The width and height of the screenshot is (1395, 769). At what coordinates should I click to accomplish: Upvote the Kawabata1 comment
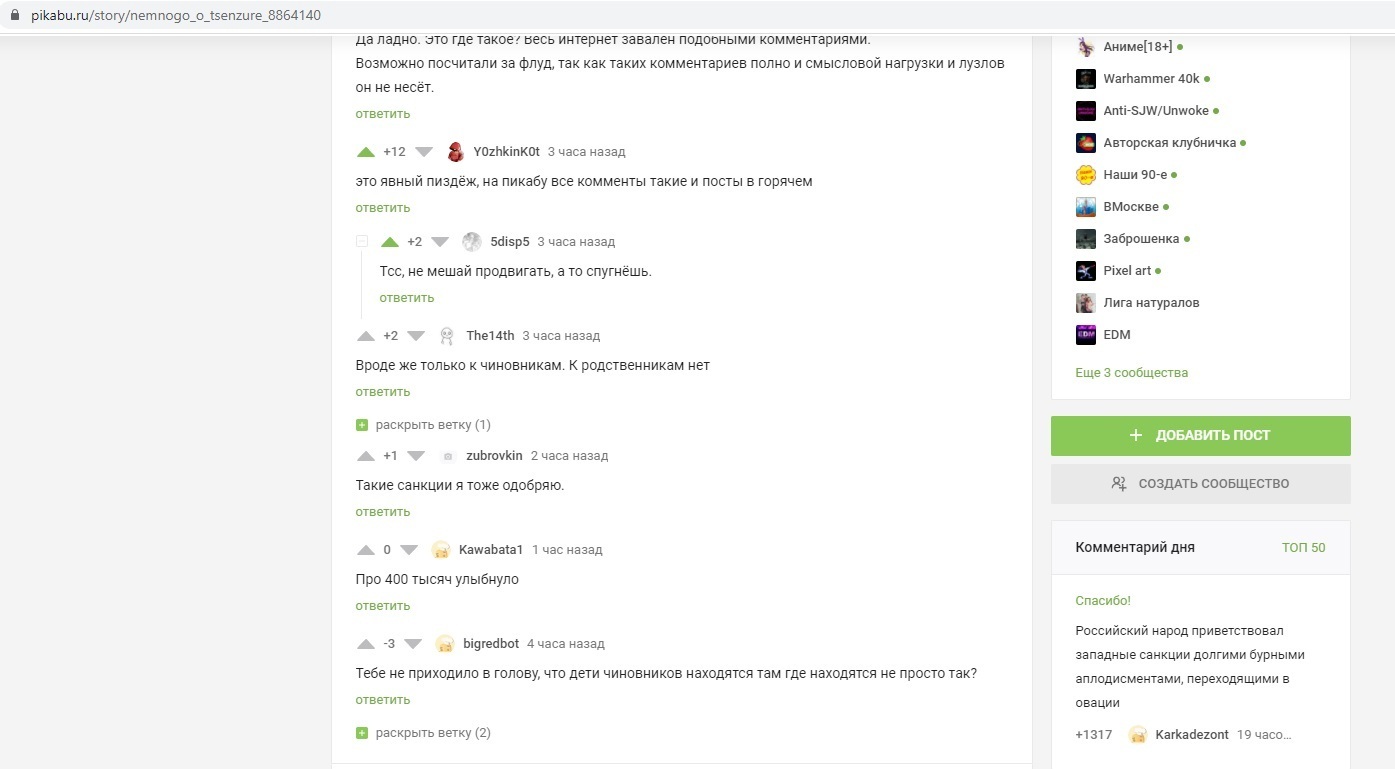365,550
